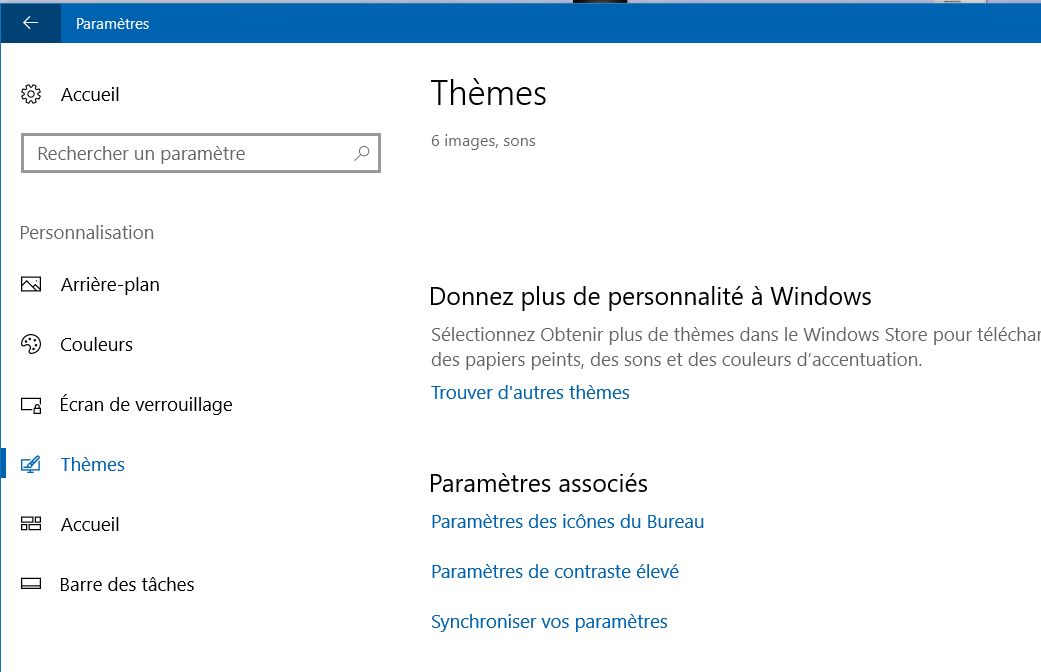This screenshot has width=1041, height=672.
Task: Open Barre des tâches settings
Action: 127,585
